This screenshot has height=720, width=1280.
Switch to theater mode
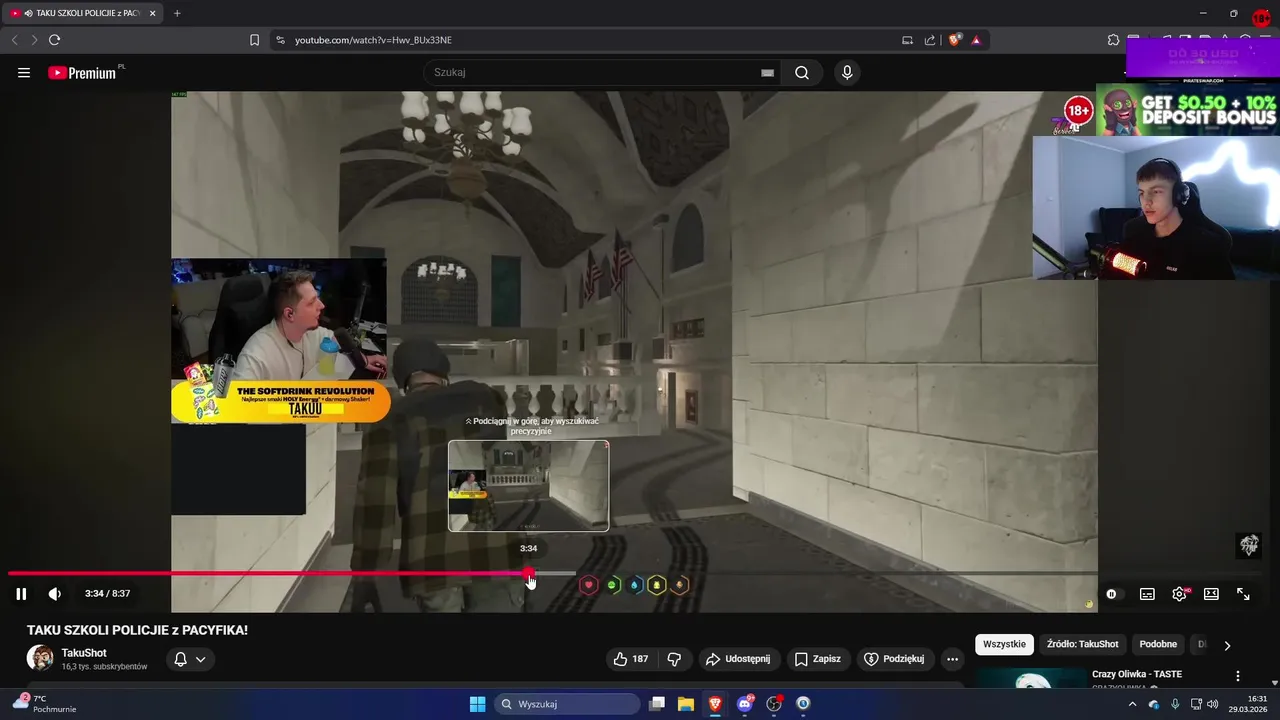point(1211,594)
